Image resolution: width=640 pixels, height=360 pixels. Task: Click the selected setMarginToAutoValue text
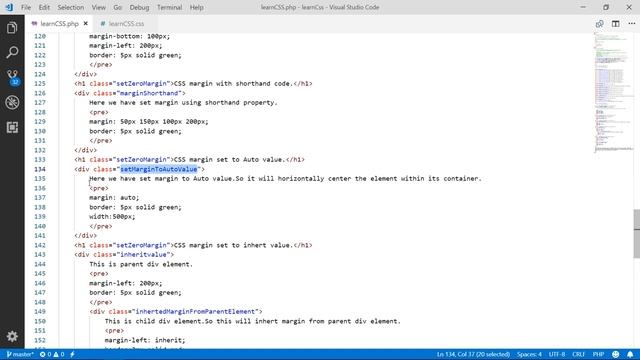click(158, 169)
